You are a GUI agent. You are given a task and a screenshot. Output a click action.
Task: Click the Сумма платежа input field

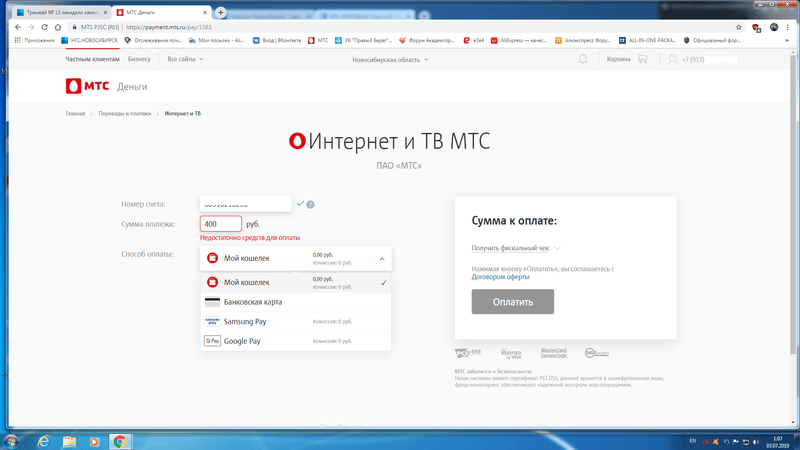(221, 224)
